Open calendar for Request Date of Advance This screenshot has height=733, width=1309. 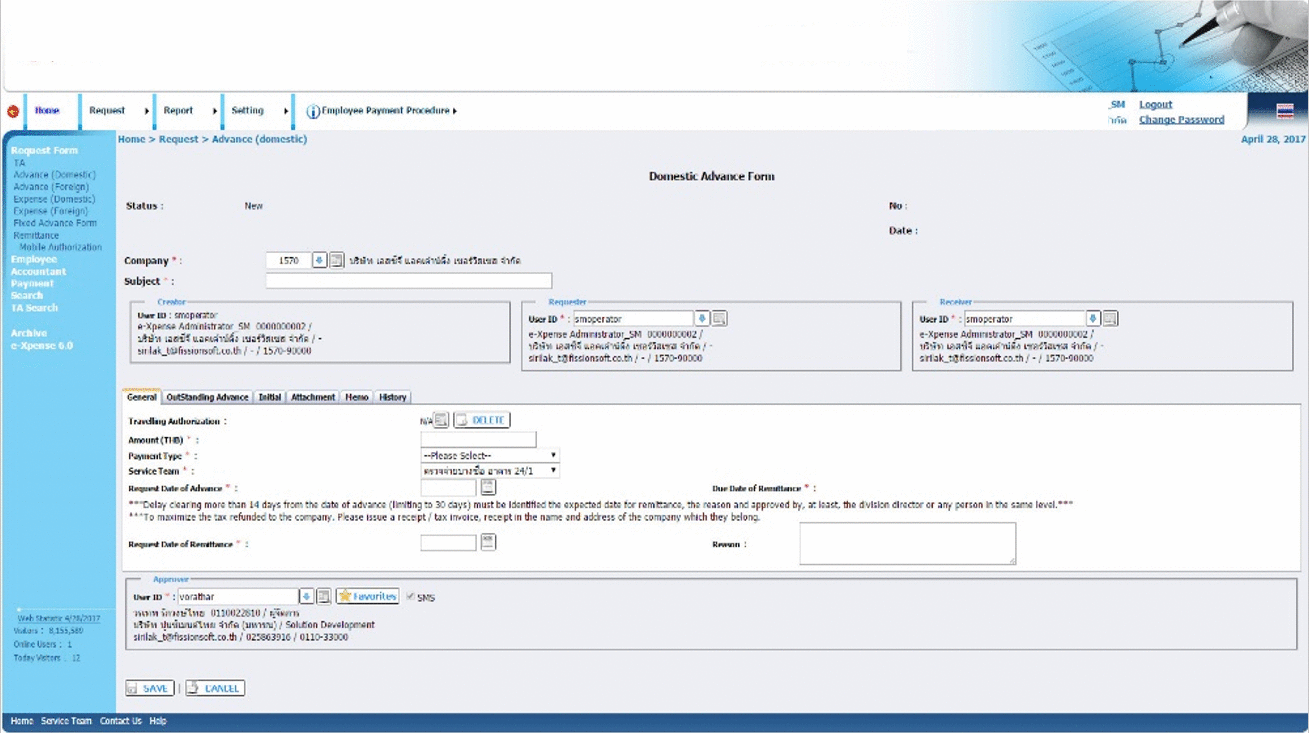point(488,488)
